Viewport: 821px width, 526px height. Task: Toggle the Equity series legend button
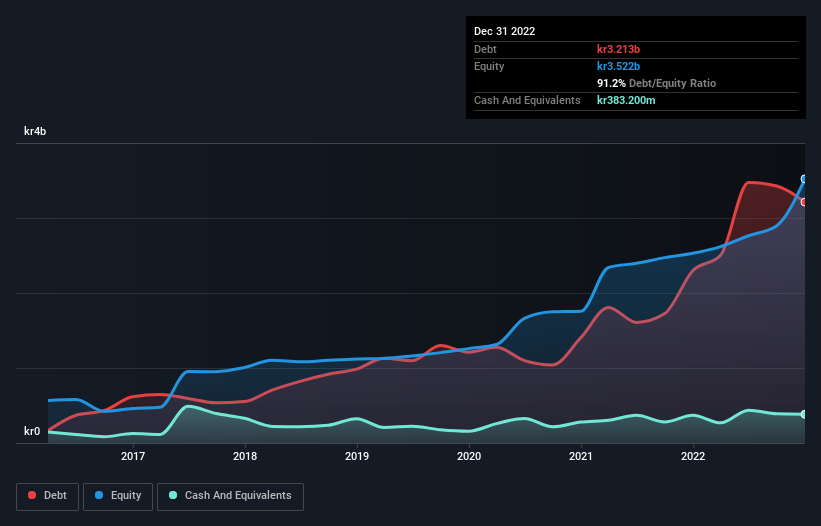click(x=118, y=496)
